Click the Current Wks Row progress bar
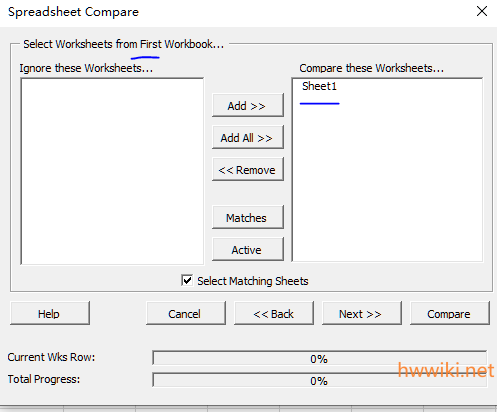The width and height of the screenshot is (497, 412). [319, 359]
